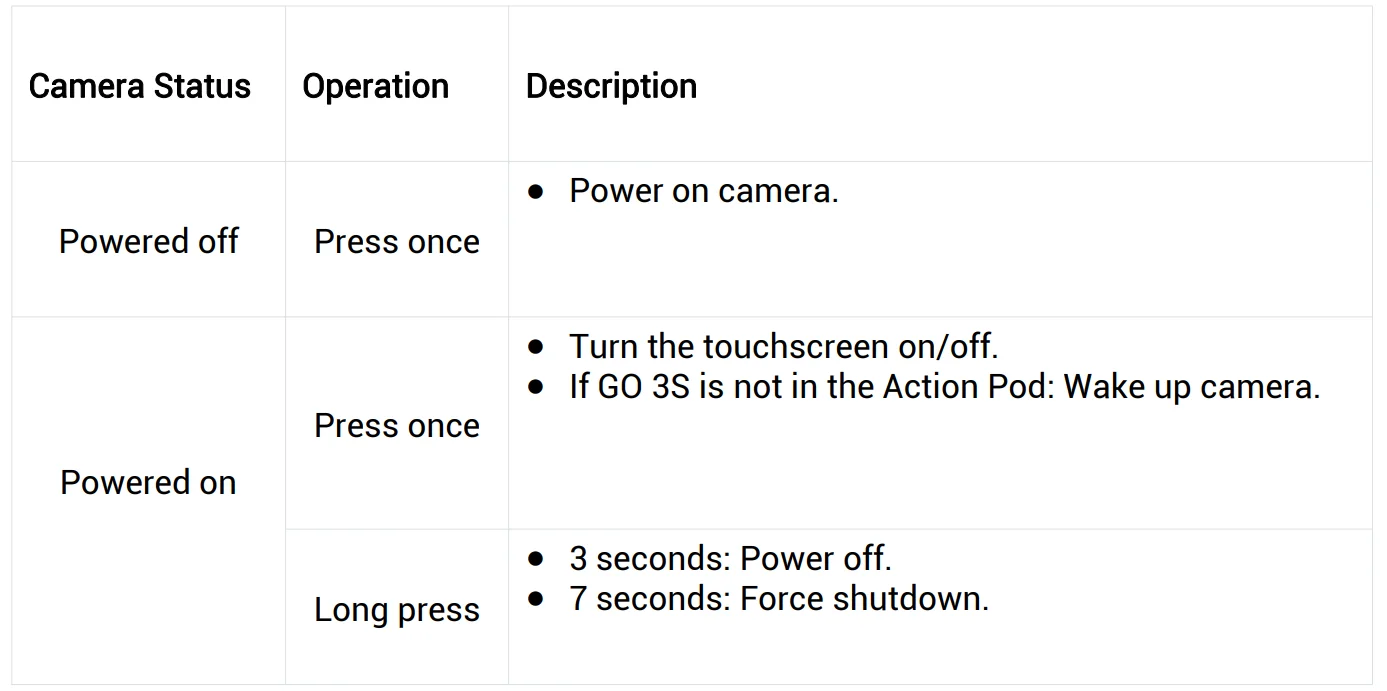
Task: Click the words 'Wake up camera.'
Action: [1192, 387]
